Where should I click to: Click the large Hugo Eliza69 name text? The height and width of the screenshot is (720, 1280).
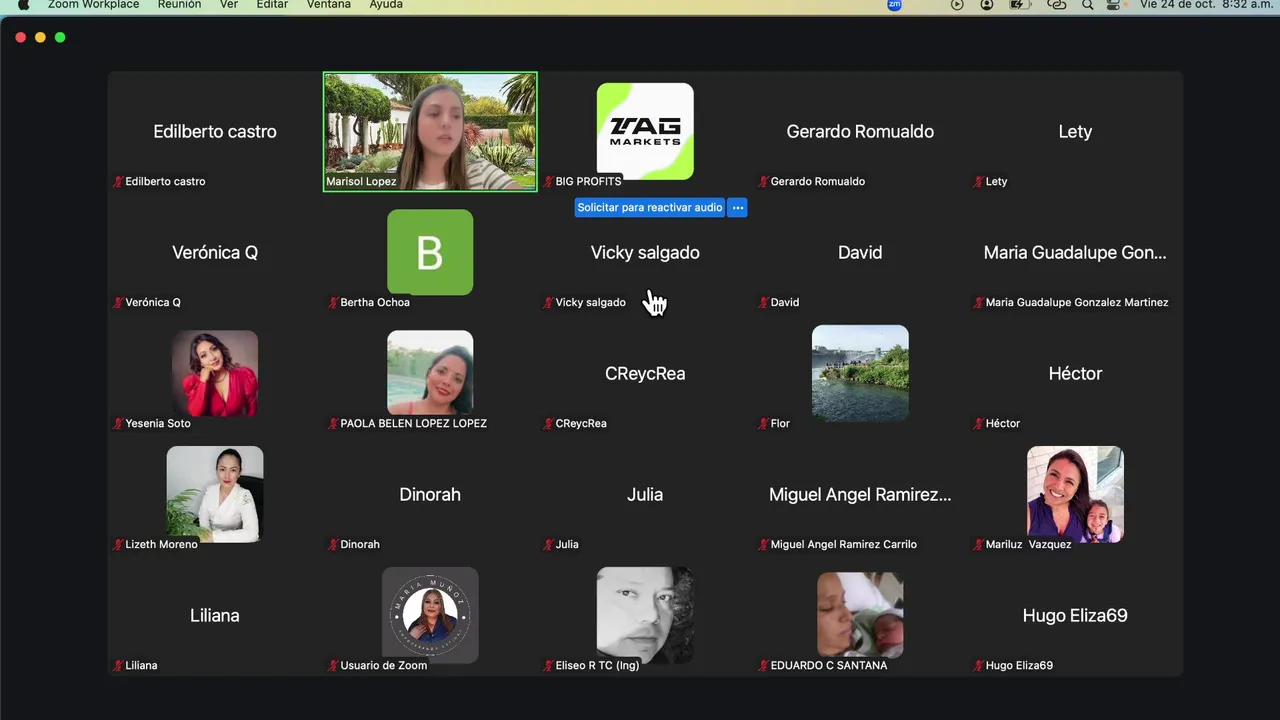click(x=1075, y=616)
